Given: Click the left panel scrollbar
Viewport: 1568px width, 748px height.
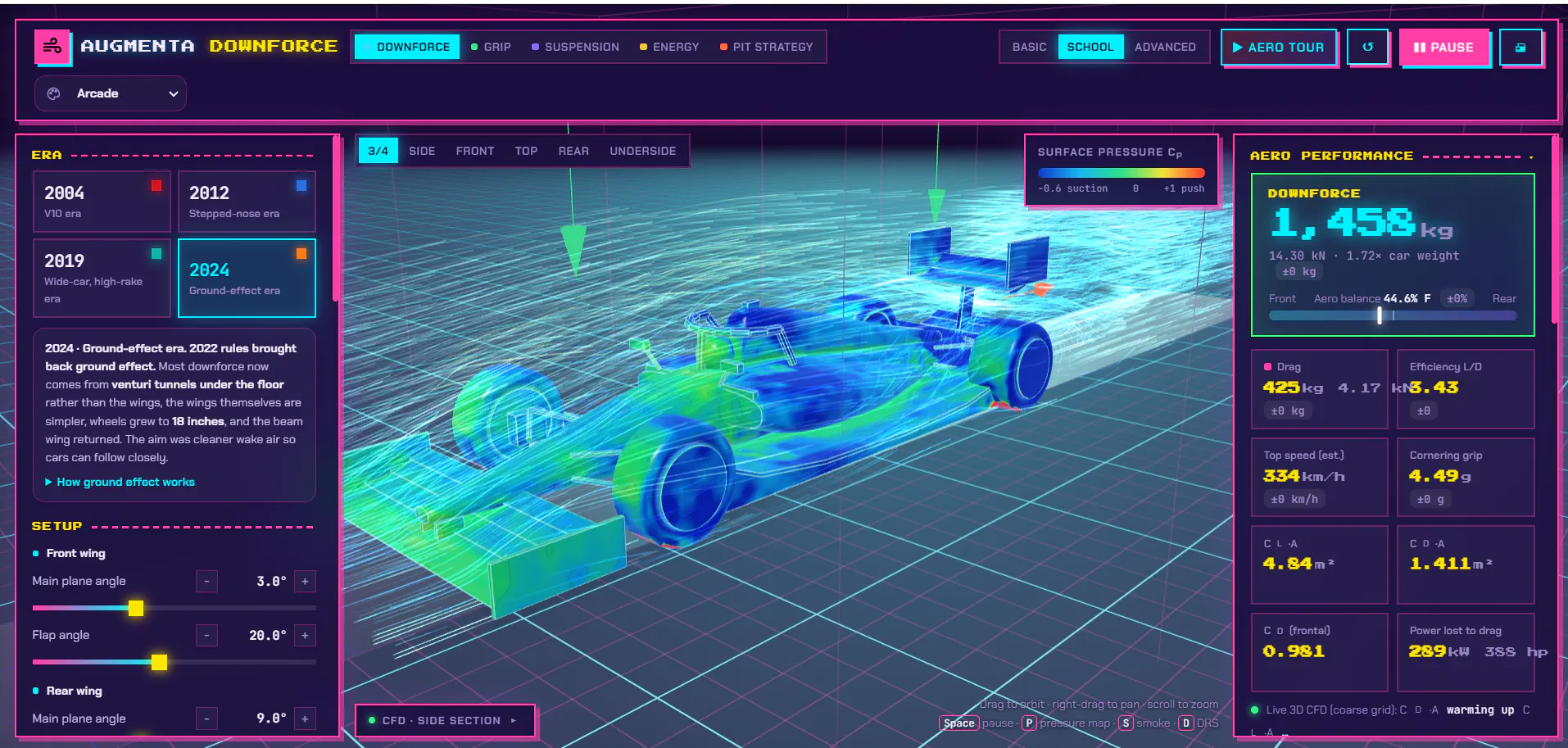Looking at the screenshot, I should tap(335, 220).
